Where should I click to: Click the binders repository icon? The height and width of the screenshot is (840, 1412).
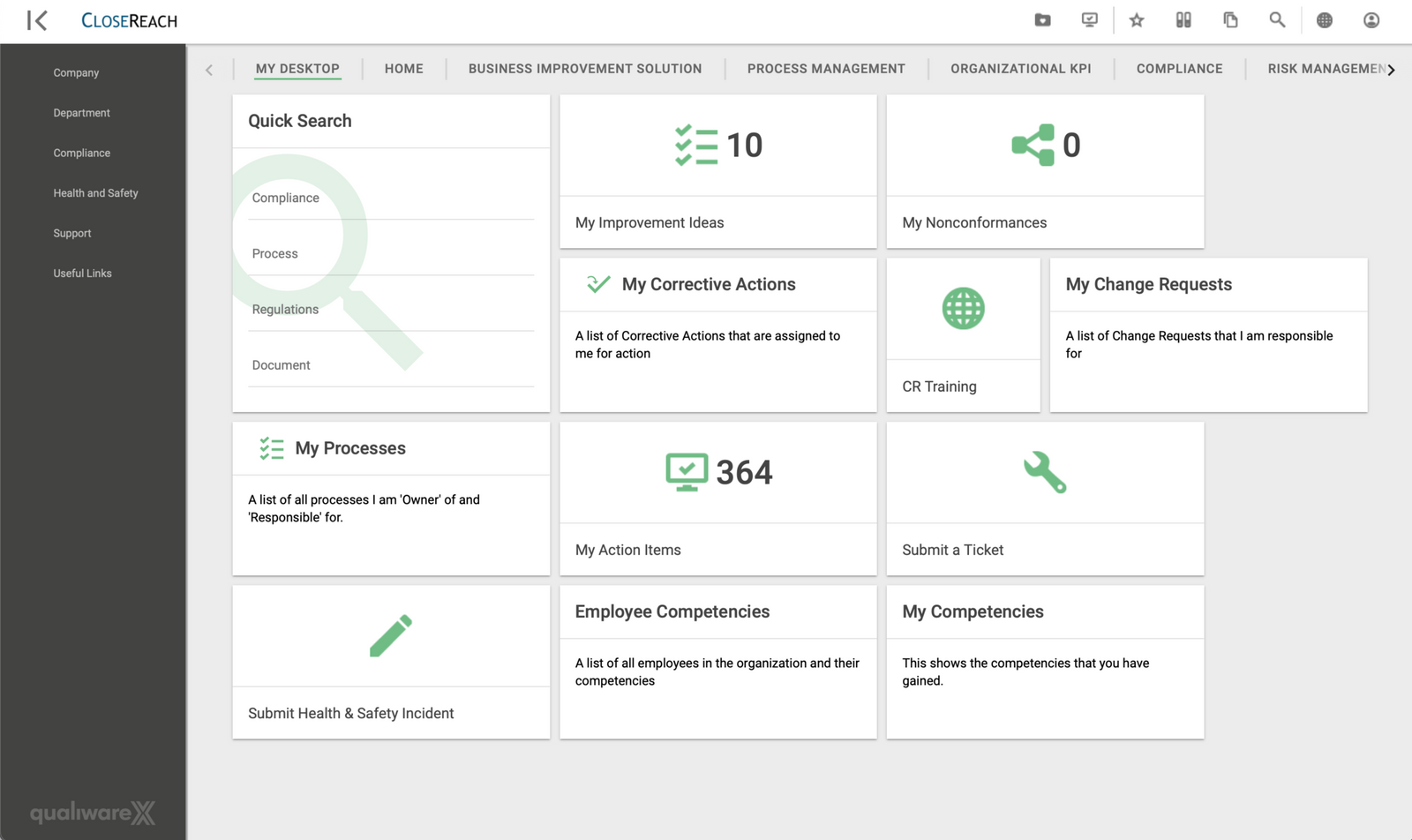click(1183, 19)
